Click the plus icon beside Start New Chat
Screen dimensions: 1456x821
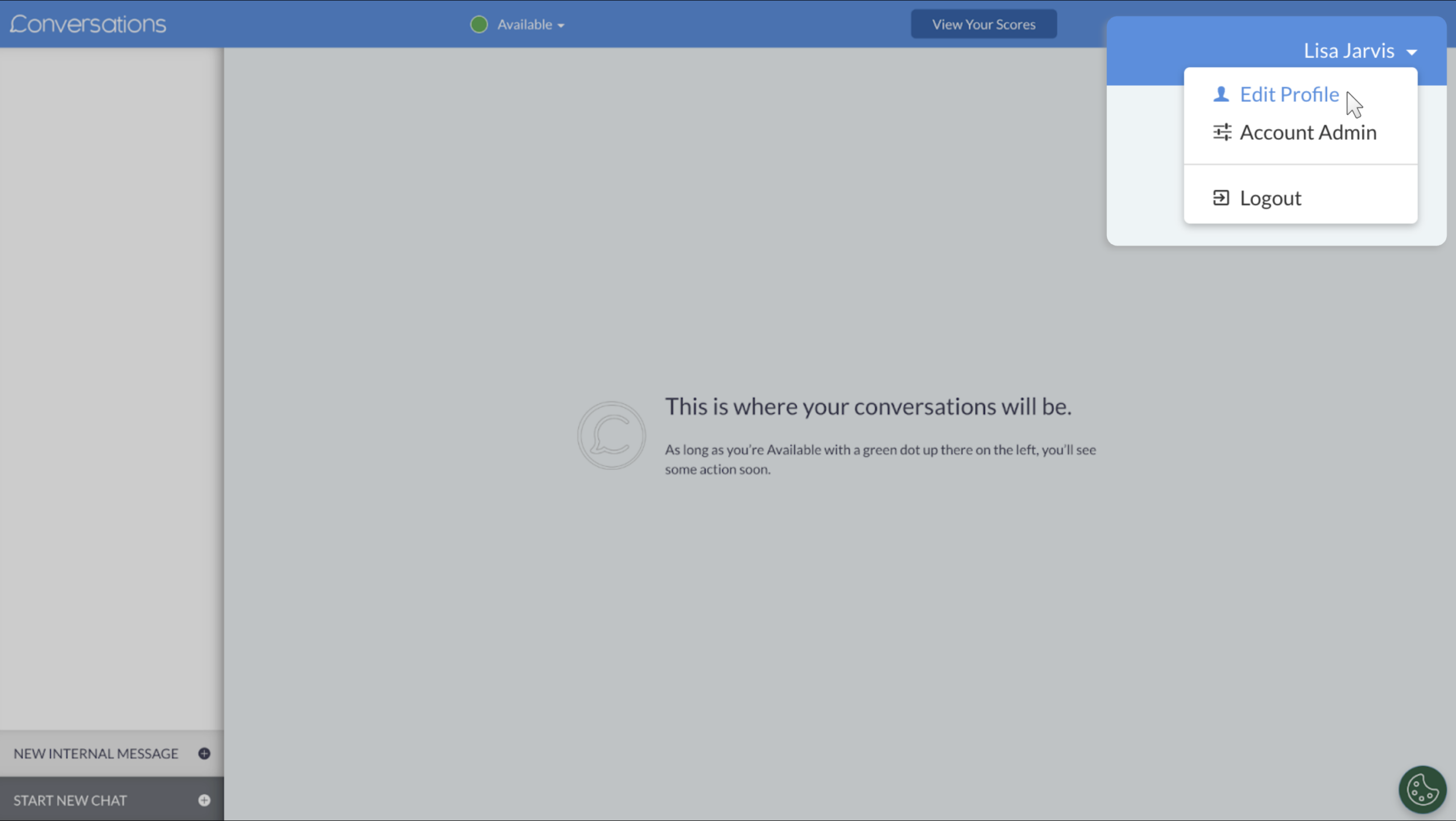point(204,800)
